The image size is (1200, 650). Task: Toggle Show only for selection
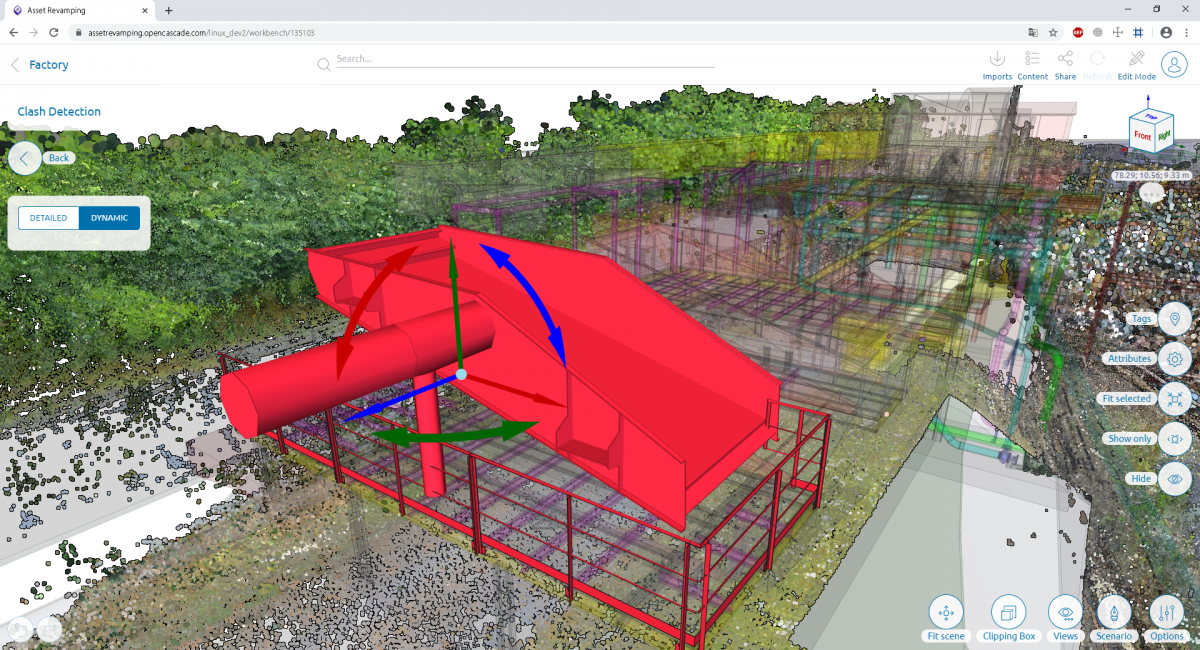[x=1174, y=438]
